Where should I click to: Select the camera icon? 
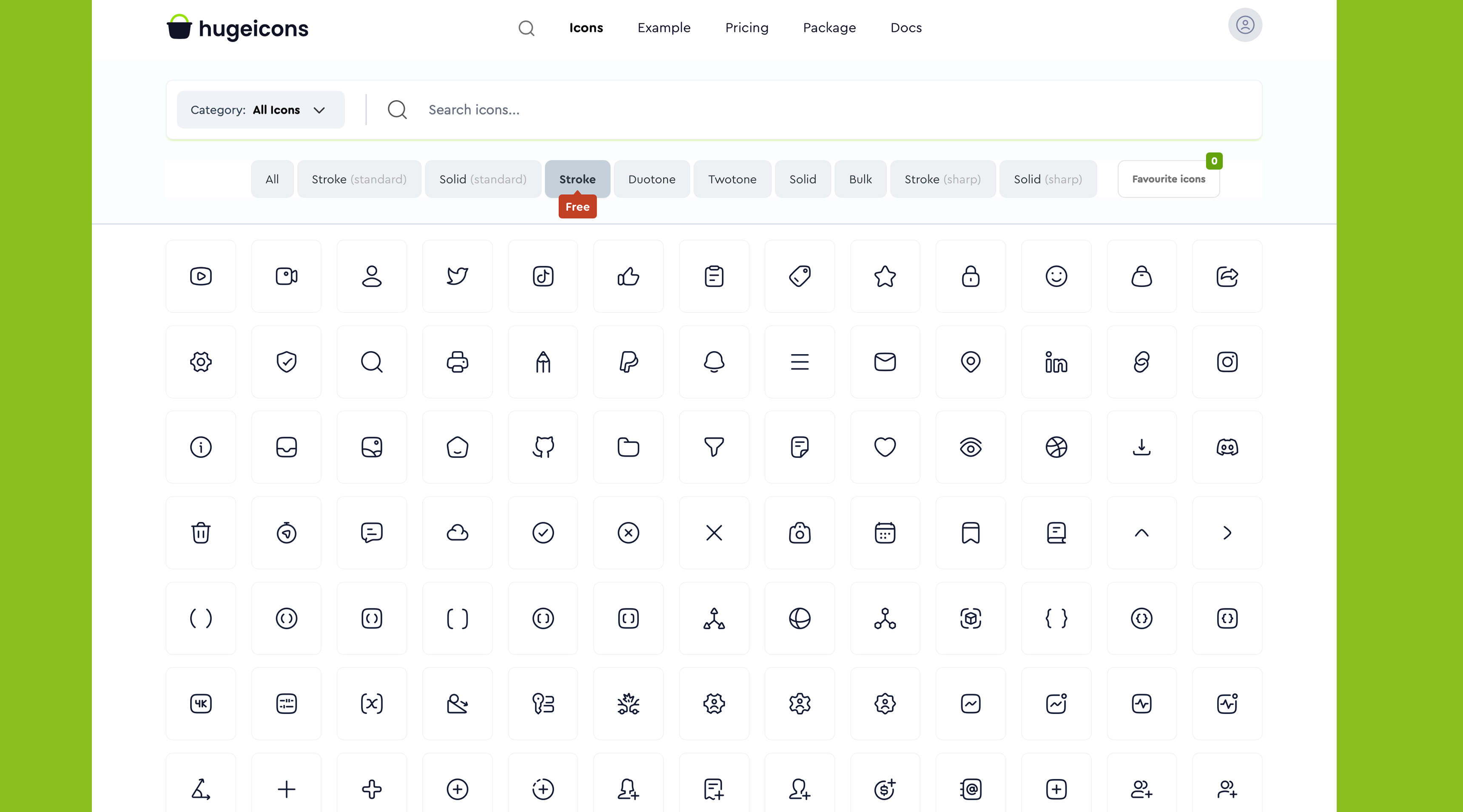click(799, 533)
